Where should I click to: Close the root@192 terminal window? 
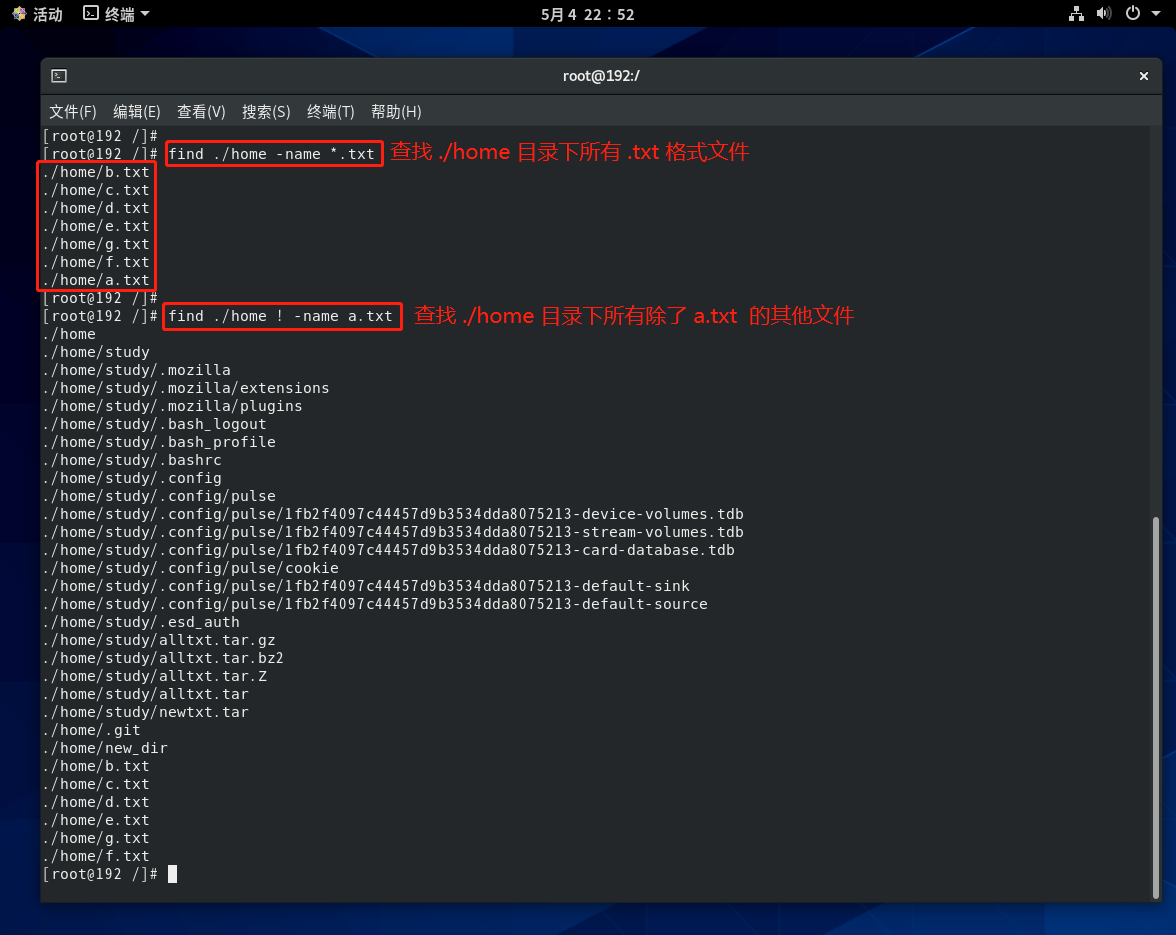coord(1144,76)
